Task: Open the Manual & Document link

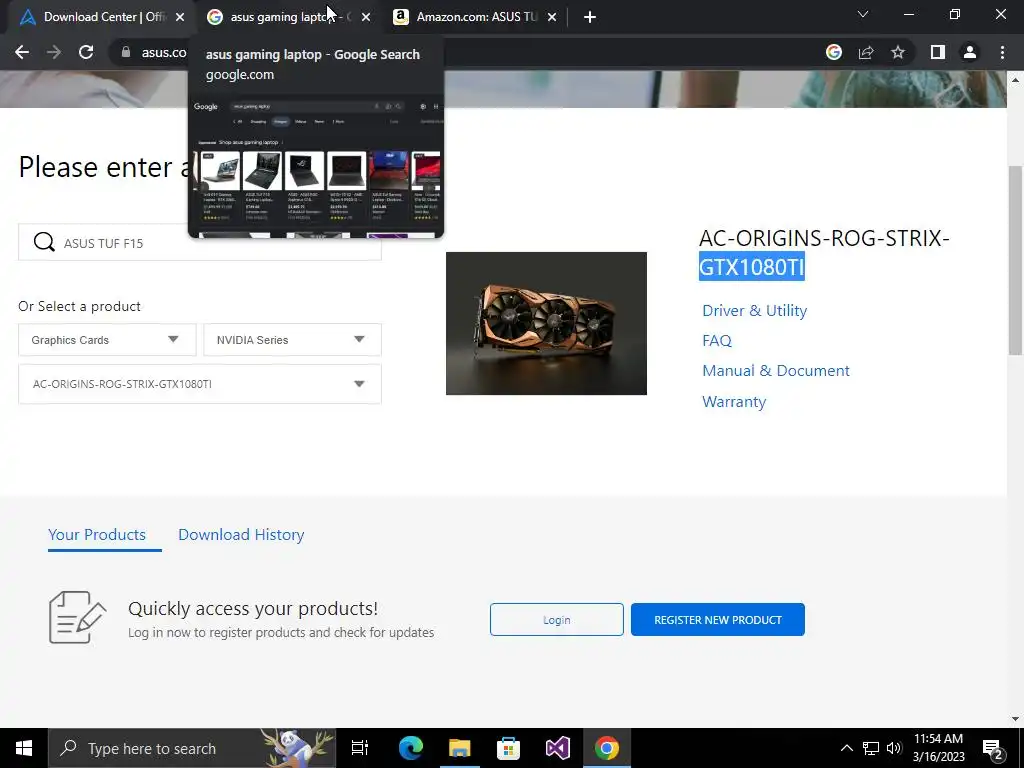Action: [x=776, y=371]
